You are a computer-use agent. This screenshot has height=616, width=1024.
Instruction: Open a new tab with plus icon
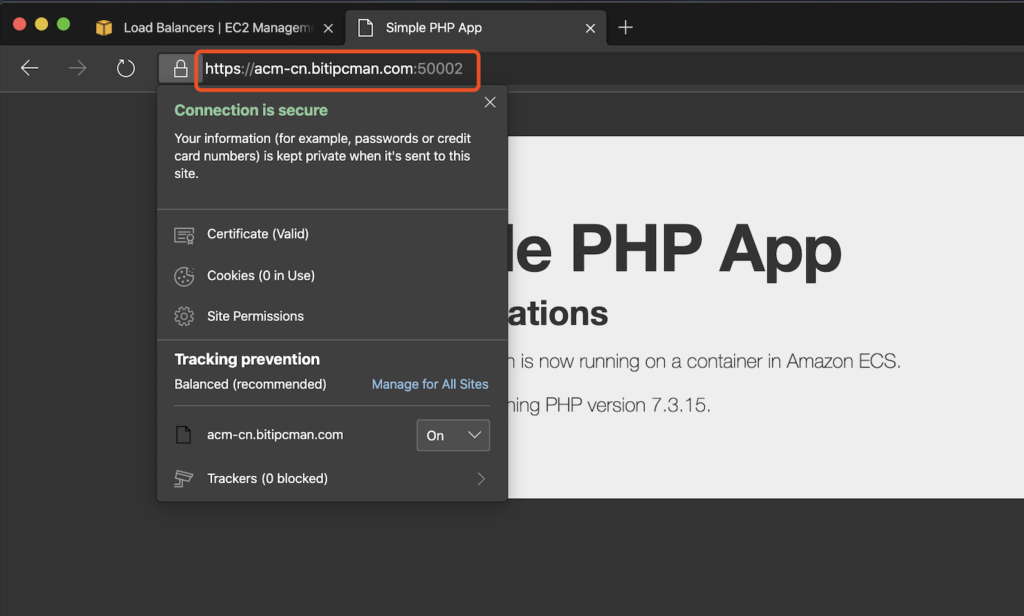click(626, 27)
